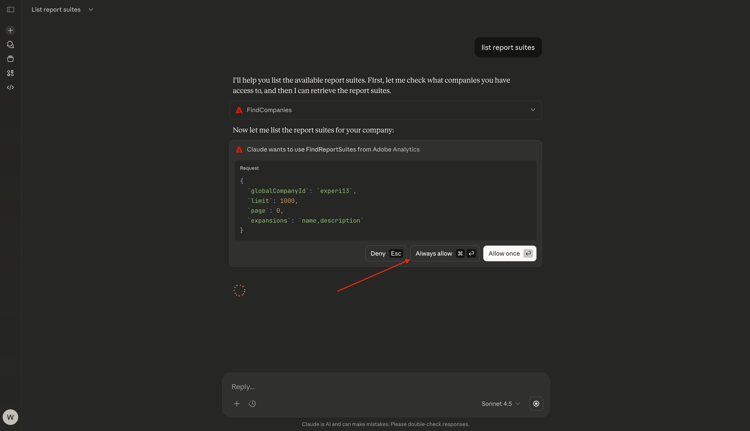Click the 'Claude is AI and can make mistakes' notice
This screenshot has width=750, height=431.
tap(386, 424)
